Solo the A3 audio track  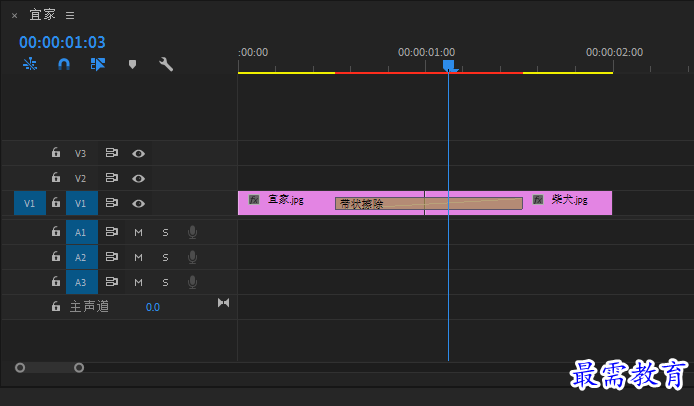tap(165, 282)
